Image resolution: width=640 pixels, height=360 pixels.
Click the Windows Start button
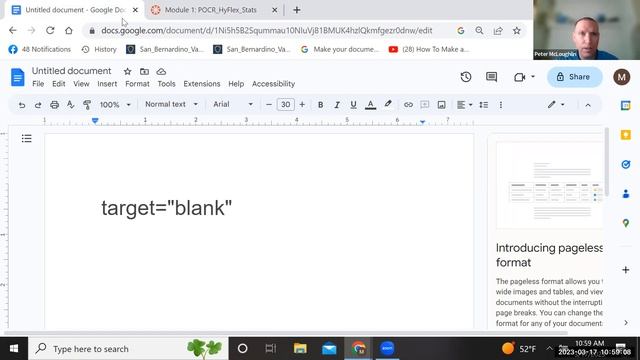14,349
